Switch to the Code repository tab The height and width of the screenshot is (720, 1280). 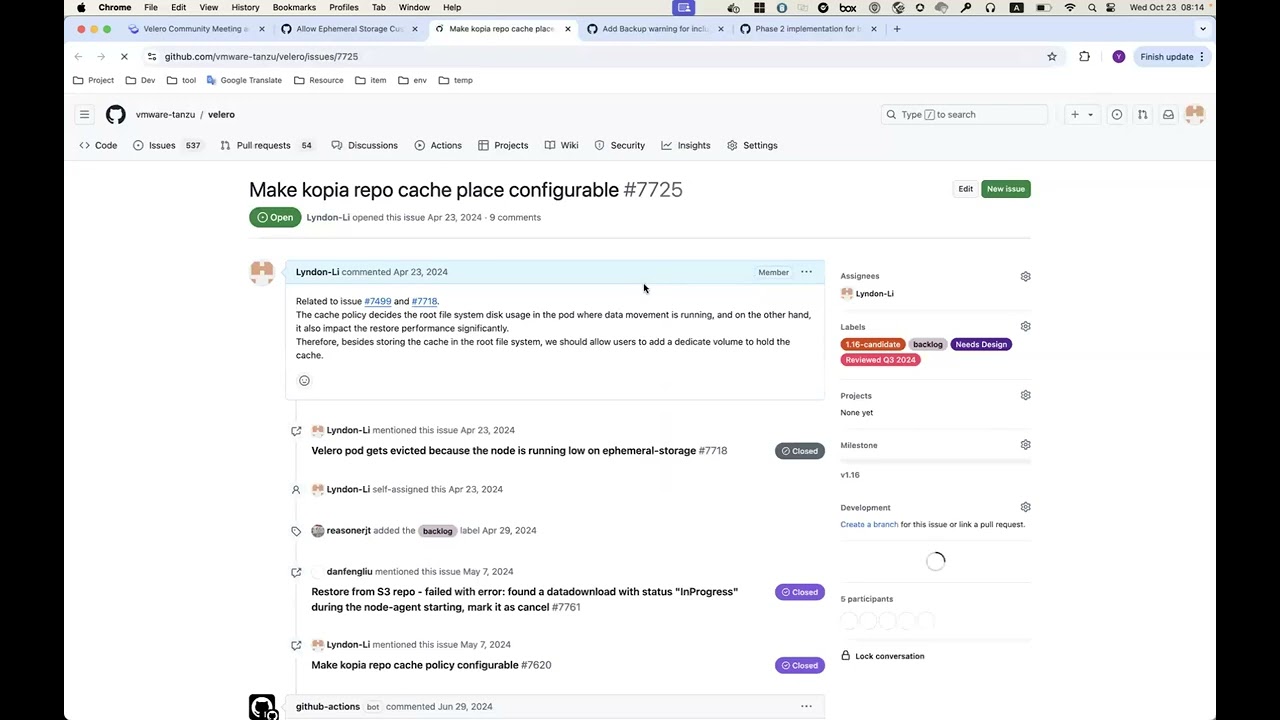(x=98, y=146)
